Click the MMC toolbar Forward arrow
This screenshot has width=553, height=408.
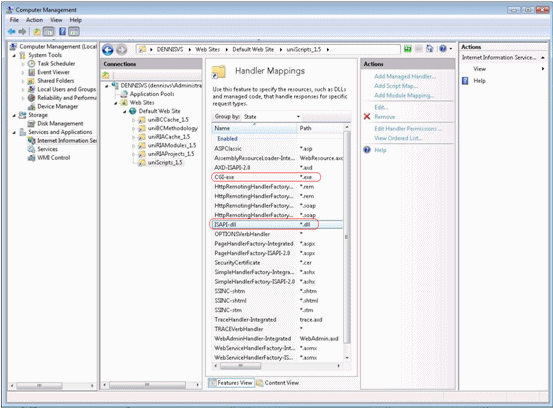(x=22, y=32)
